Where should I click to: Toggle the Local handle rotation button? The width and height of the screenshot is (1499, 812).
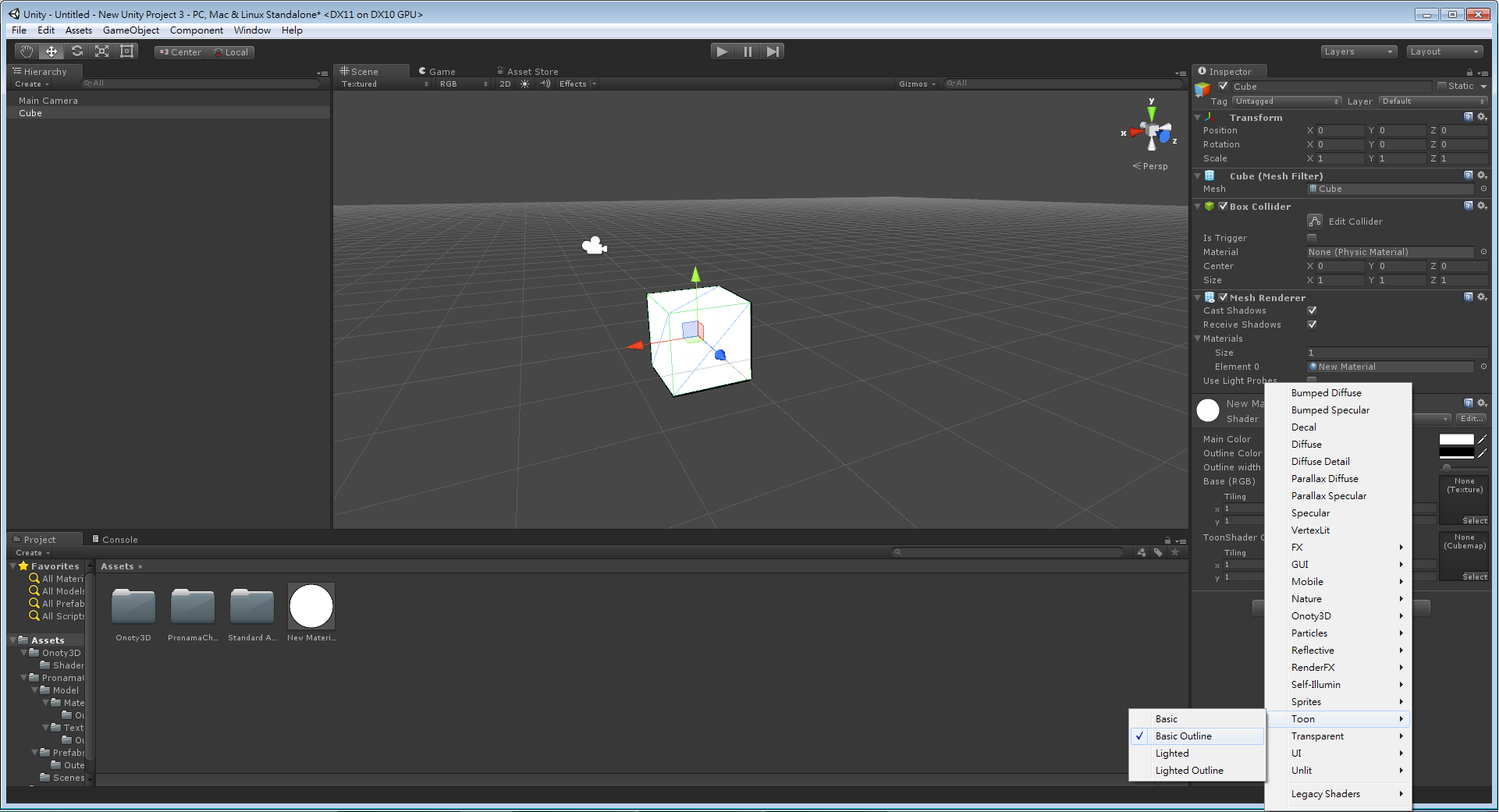(x=231, y=52)
